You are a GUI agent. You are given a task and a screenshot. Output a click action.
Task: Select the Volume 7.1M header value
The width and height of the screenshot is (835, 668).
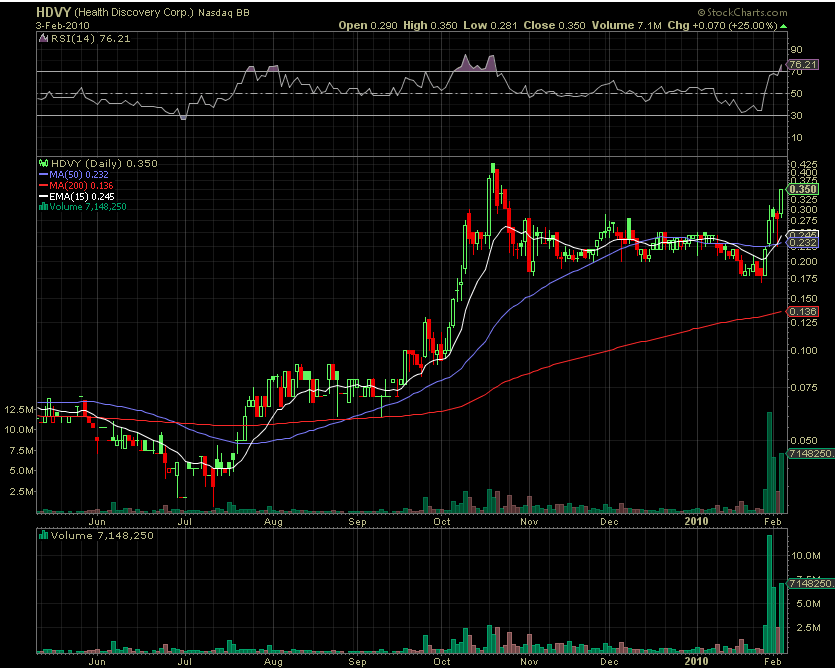click(628, 26)
